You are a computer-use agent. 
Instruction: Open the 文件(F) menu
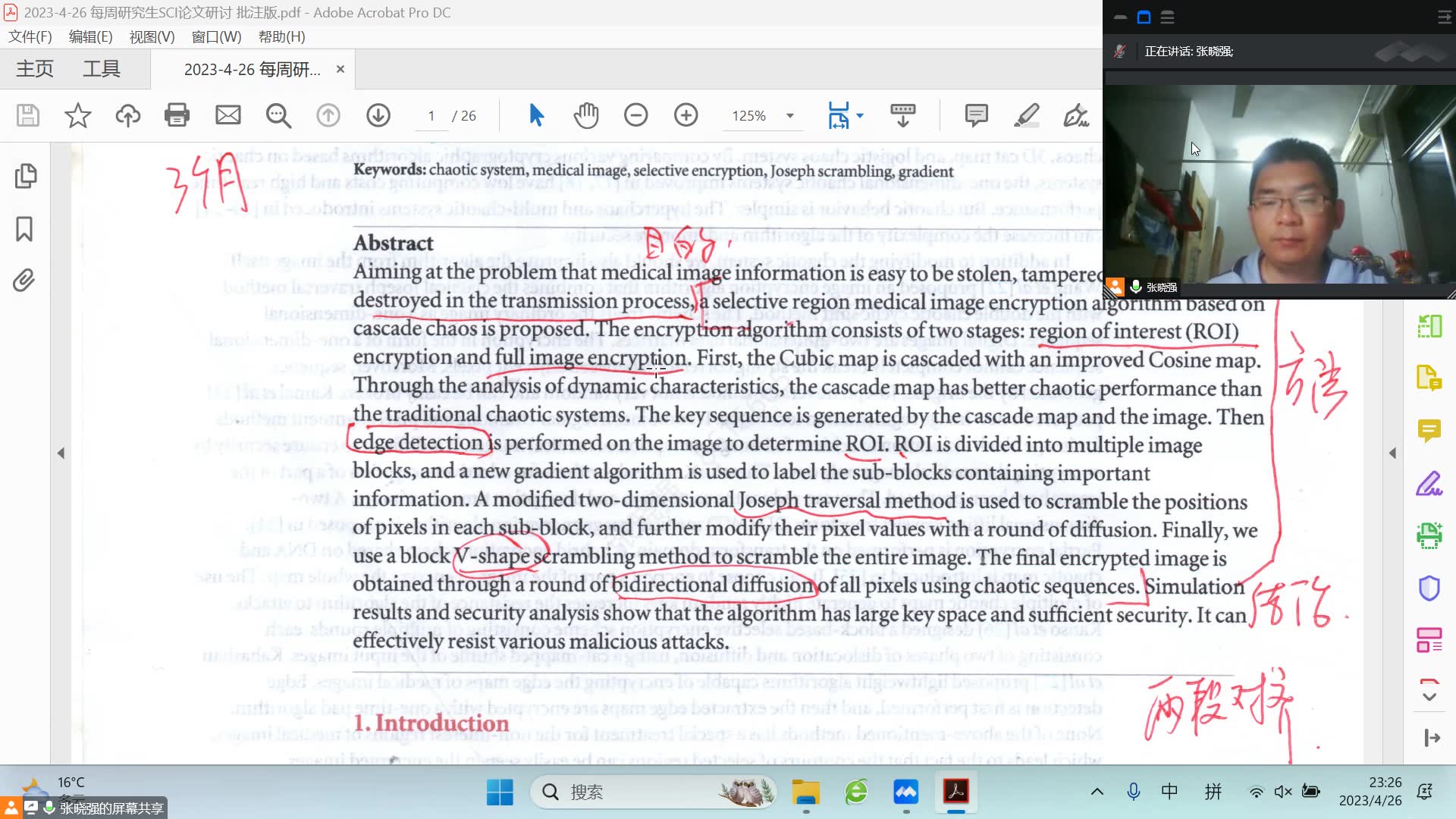(30, 36)
